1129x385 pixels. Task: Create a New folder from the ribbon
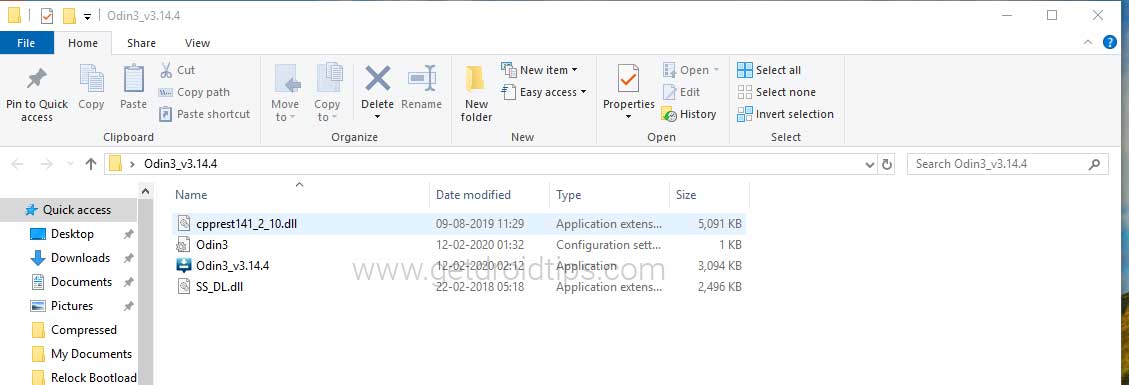pos(475,94)
